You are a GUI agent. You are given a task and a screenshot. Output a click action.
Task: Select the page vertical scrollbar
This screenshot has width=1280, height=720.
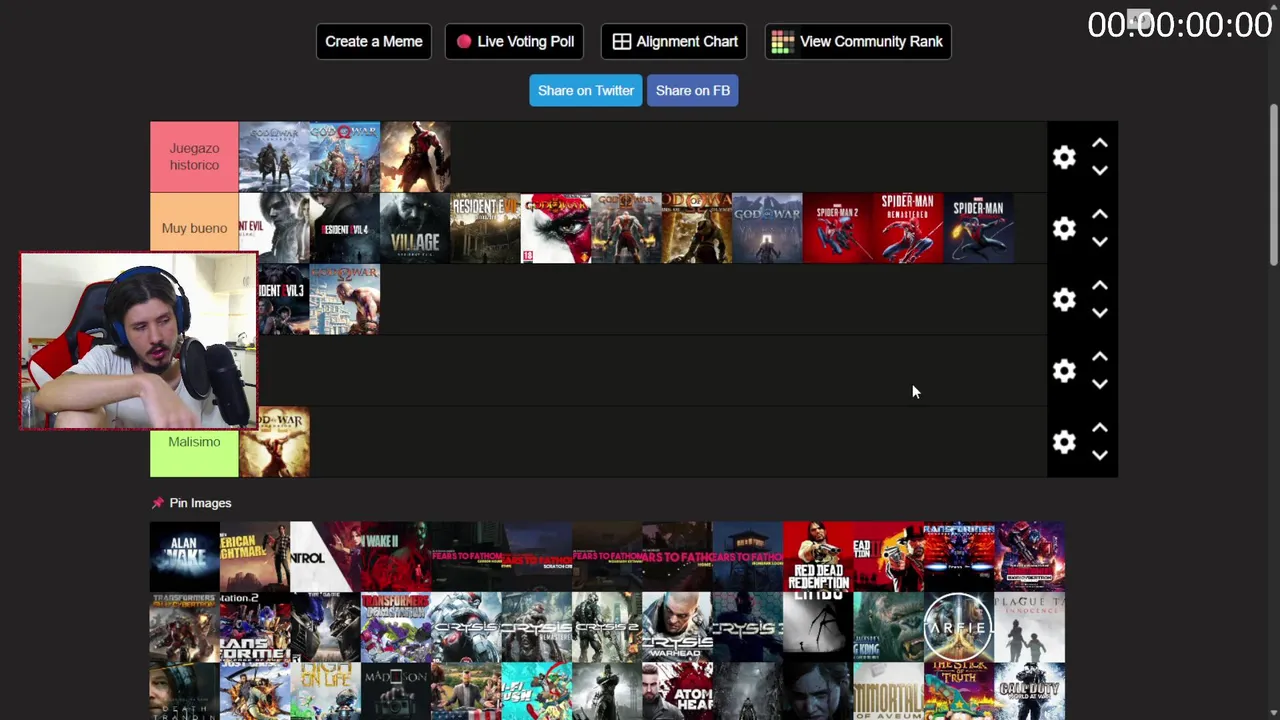pyautogui.click(x=1273, y=185)
